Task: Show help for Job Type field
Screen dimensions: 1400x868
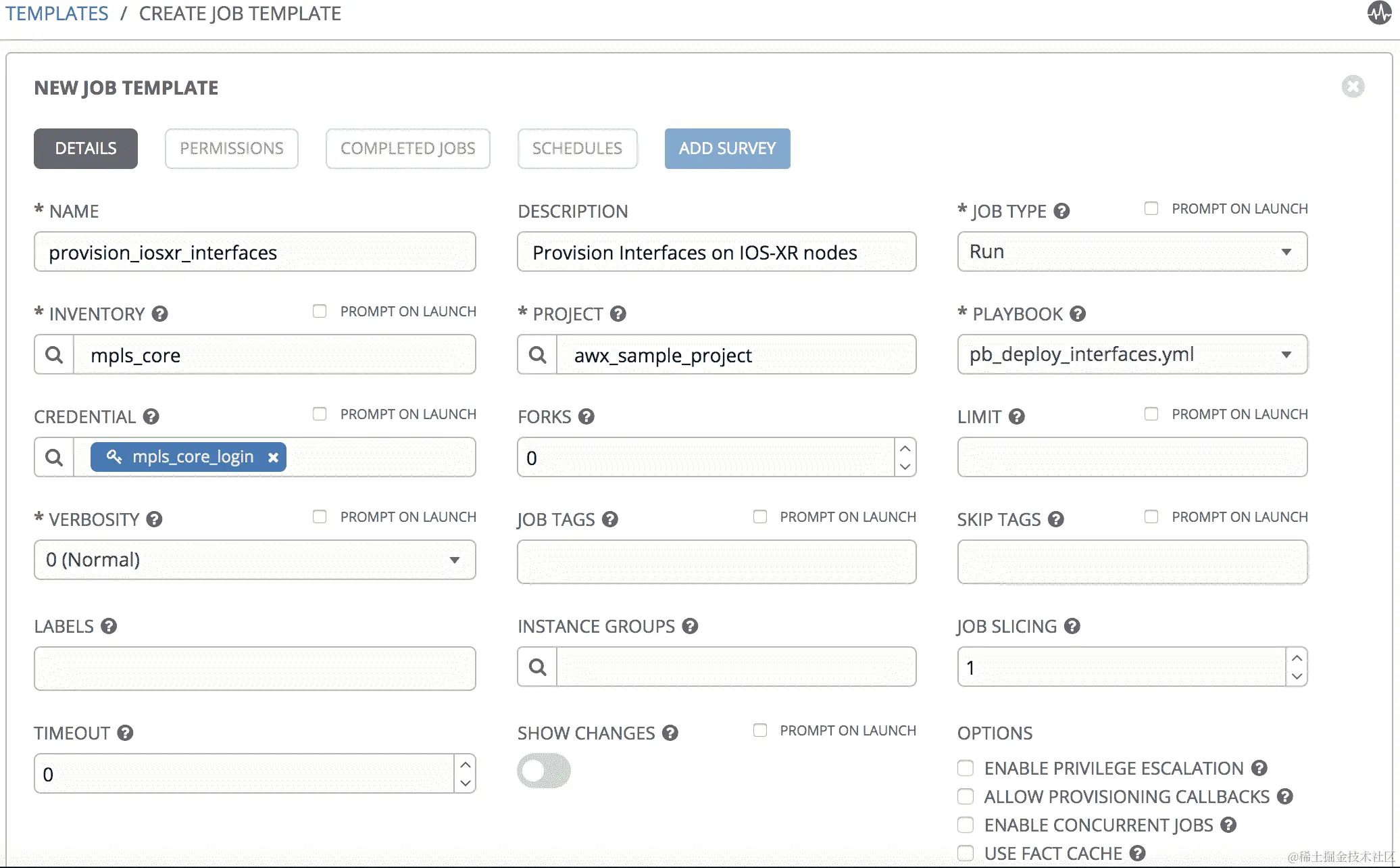Action: [1061, 211]
